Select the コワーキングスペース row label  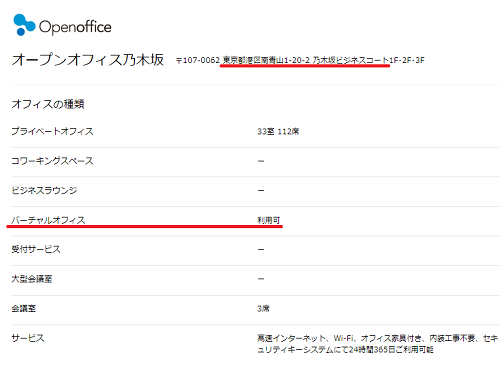click(52, 161)
